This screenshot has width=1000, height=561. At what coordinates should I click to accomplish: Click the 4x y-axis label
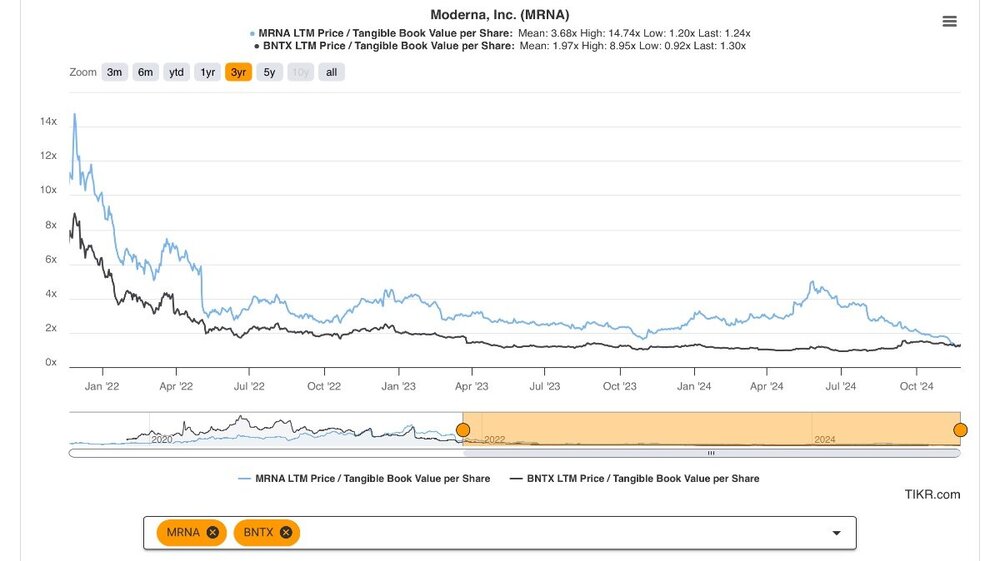[x=51, y=294]
